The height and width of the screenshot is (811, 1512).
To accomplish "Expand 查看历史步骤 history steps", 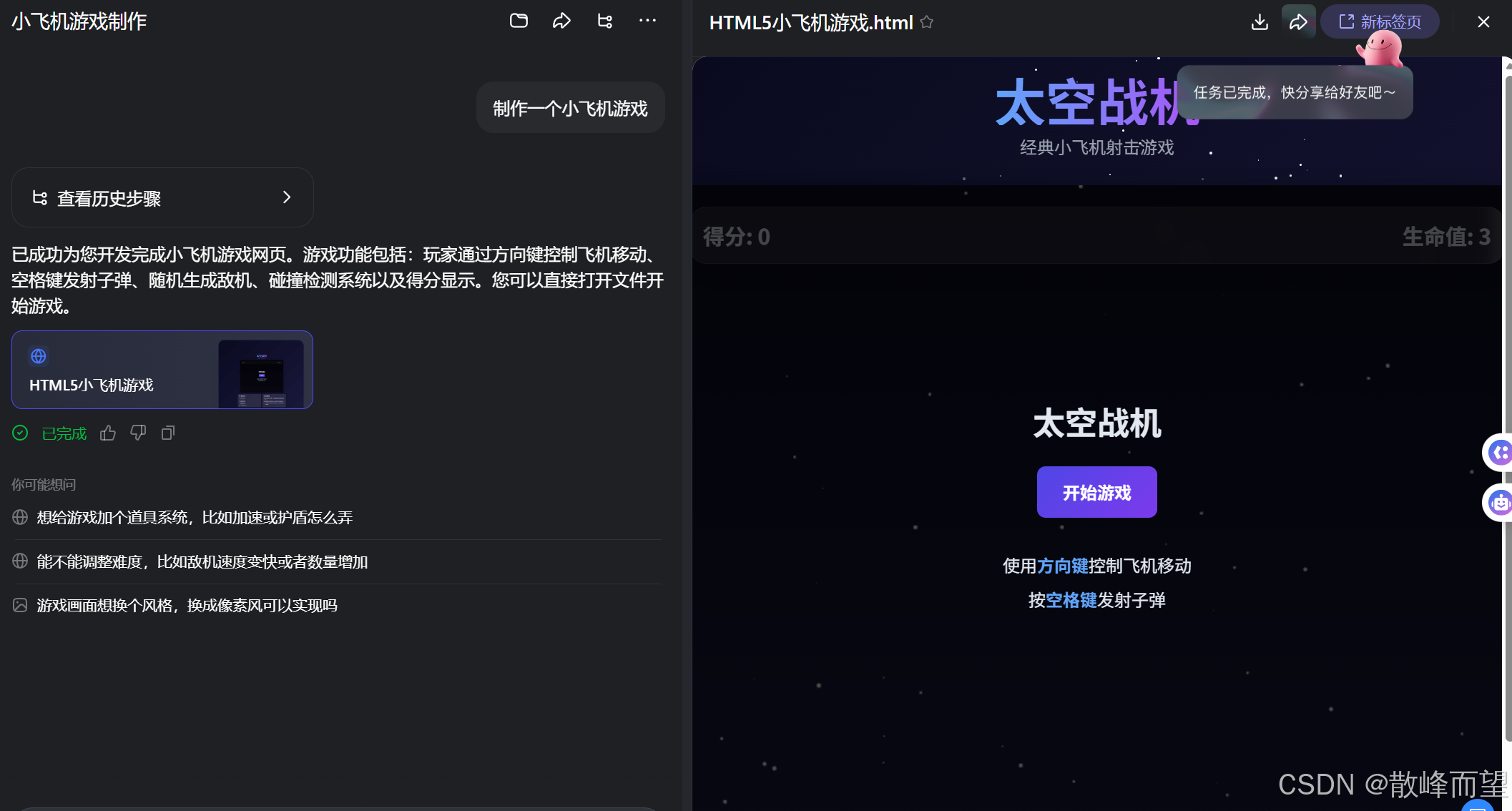I will pos(162,197).
